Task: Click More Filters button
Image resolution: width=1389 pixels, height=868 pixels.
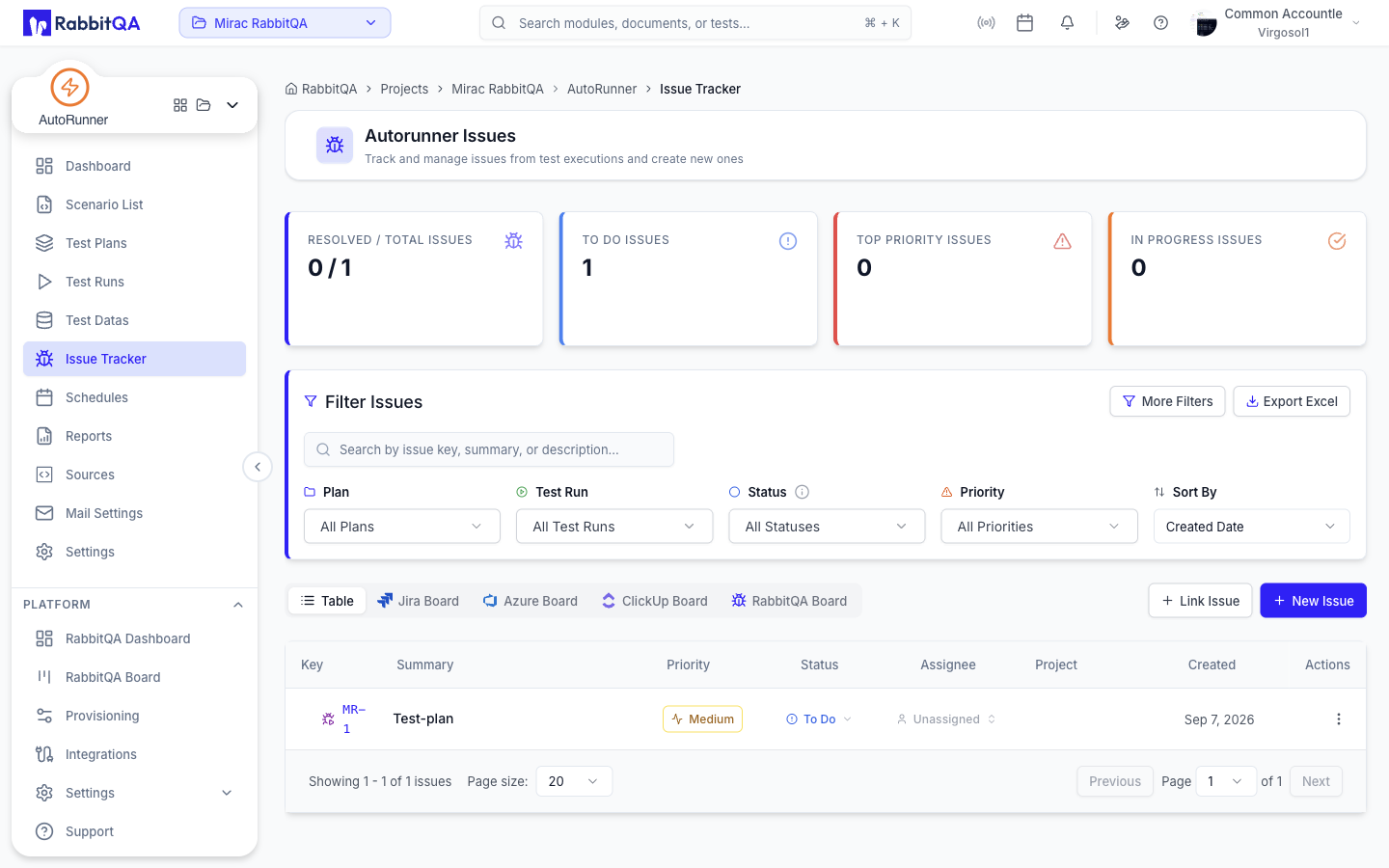Action: click(1167, 401)
